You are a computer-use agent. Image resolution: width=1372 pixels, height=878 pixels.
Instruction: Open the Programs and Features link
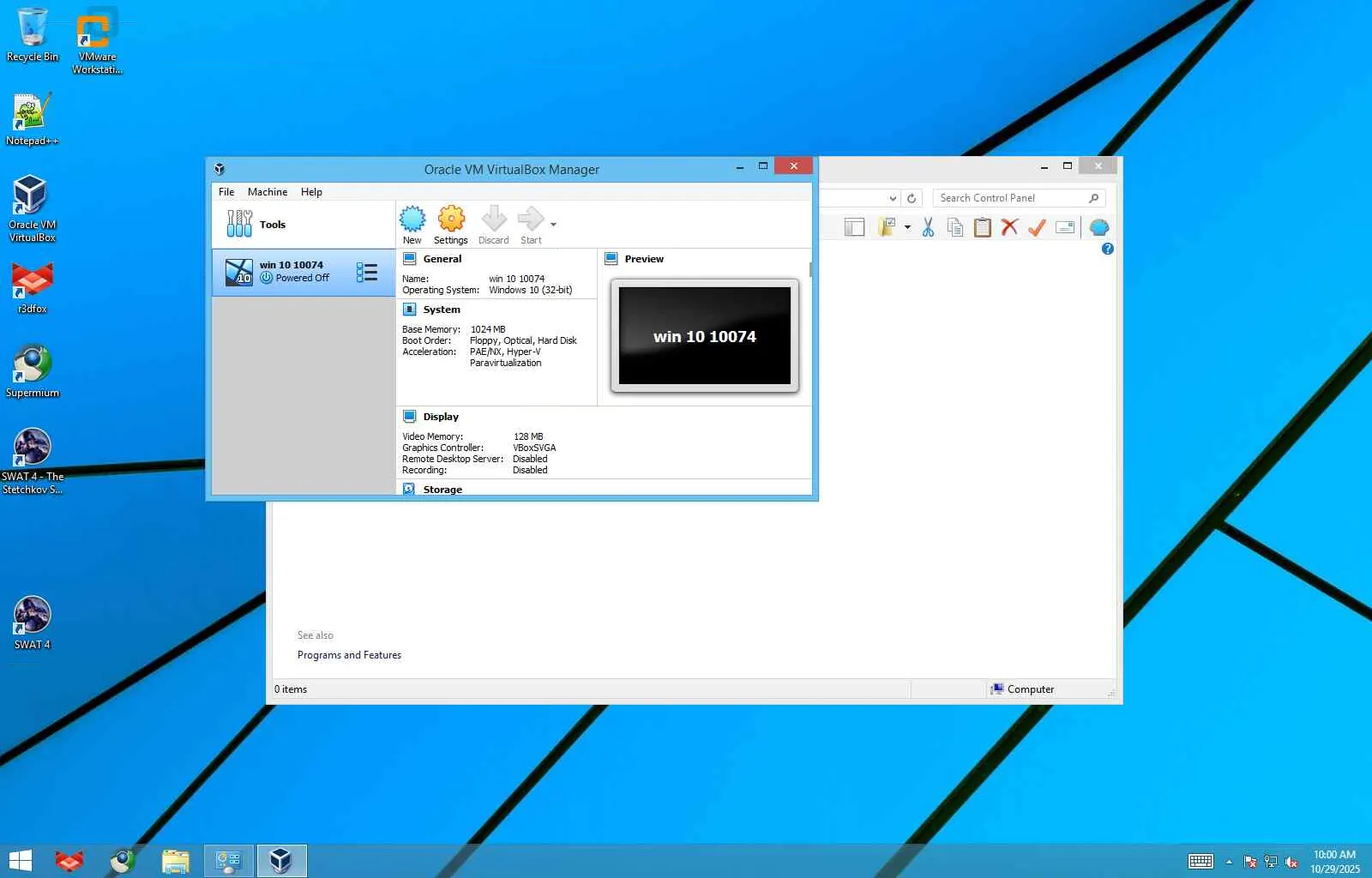(x=349, y=655)
